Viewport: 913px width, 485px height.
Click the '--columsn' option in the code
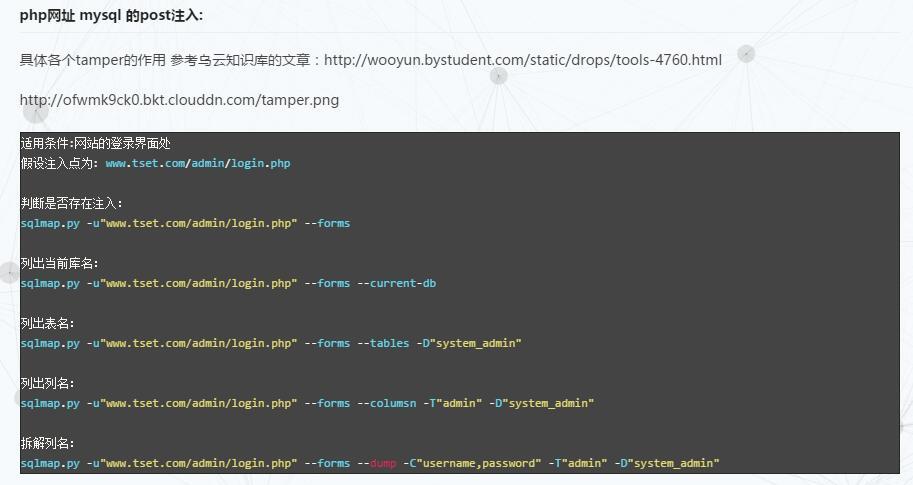[387, 403]
